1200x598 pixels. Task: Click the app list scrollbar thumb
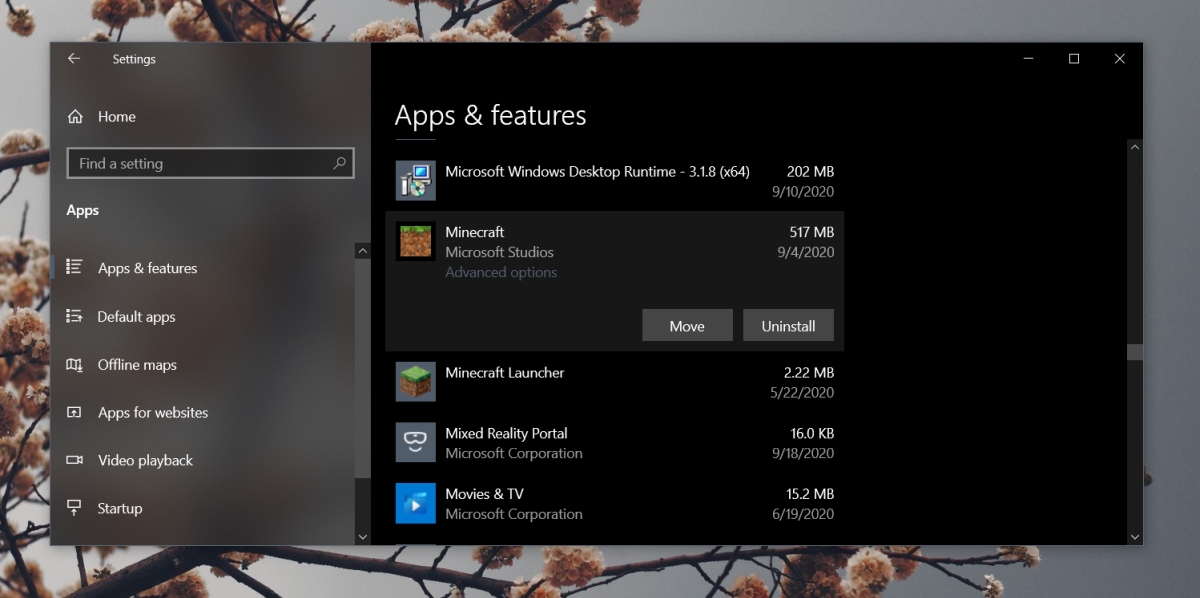click(1134, 352)
